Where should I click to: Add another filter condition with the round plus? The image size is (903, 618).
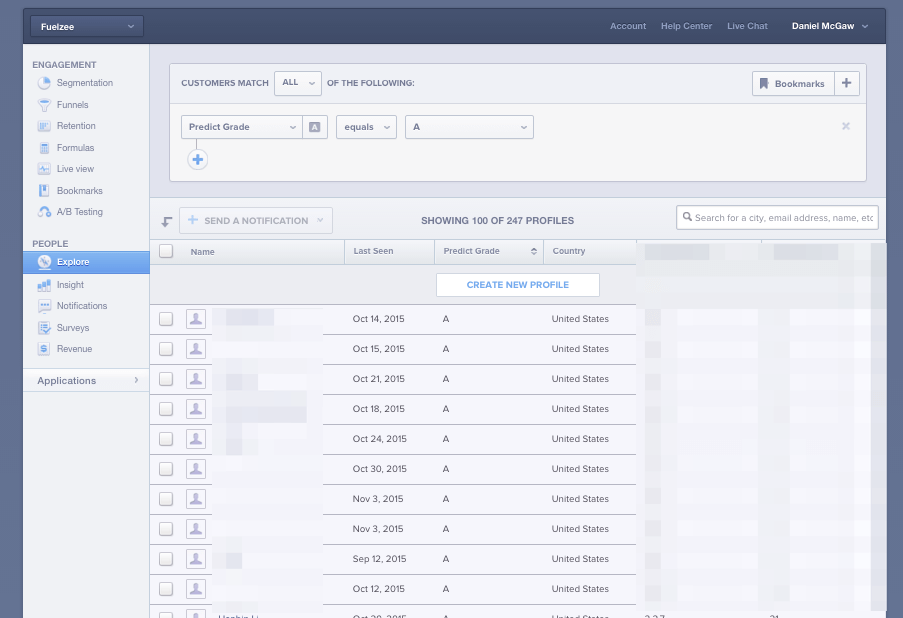coord(198,160)
